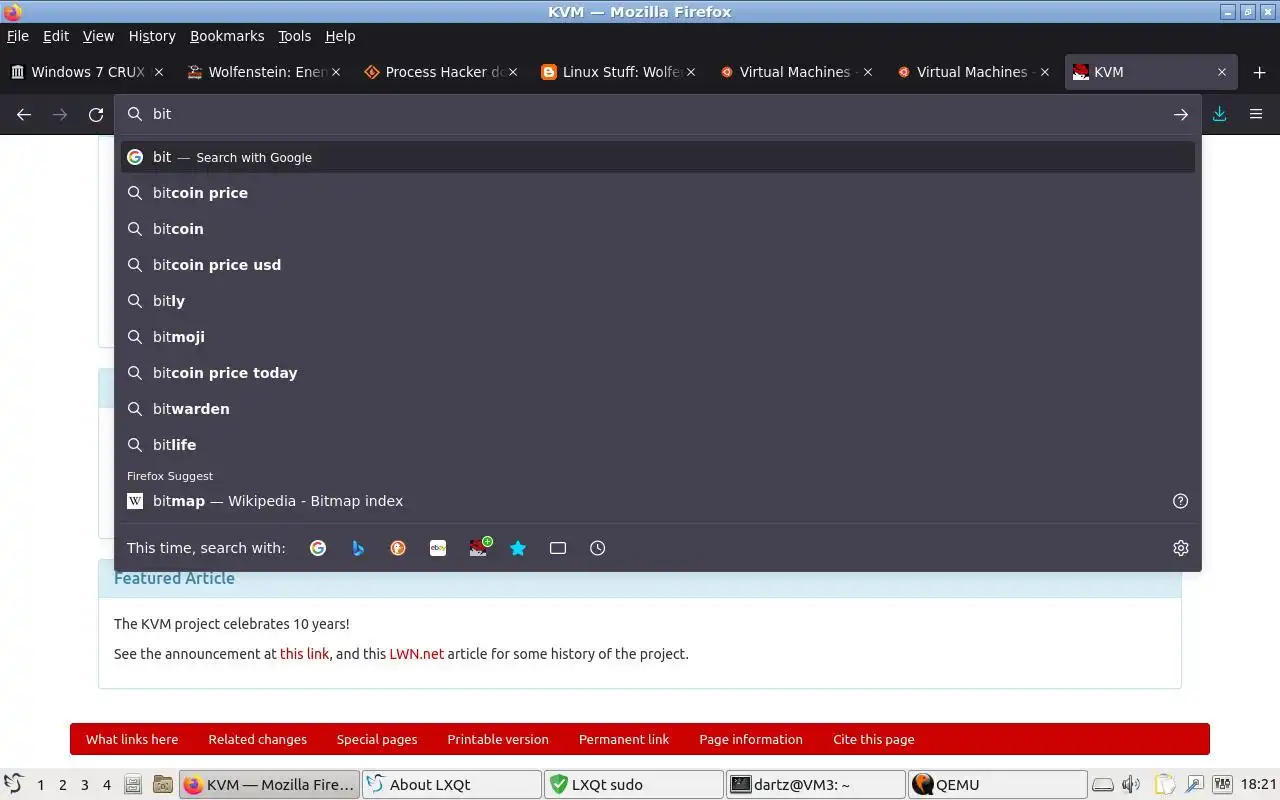The width and height of the screenshot is (1280, 800).
Task: Close the Process Hacker tab
Action: click(x=513, y=72)
